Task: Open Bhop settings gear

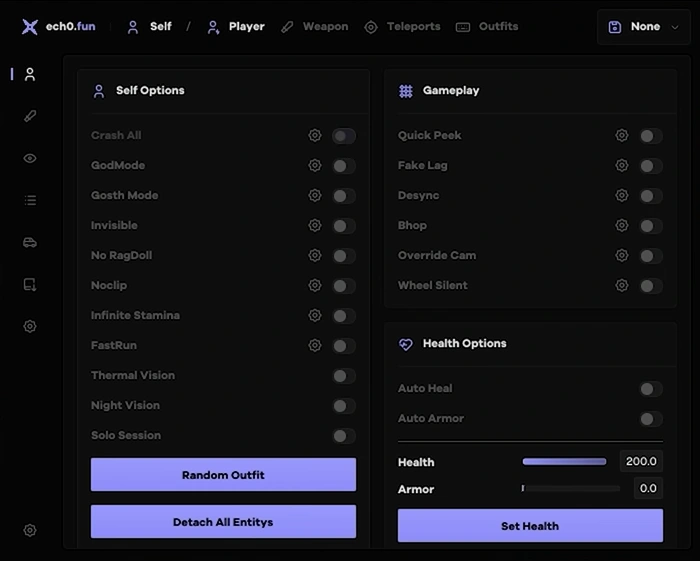Action: (x=622, y=225)
